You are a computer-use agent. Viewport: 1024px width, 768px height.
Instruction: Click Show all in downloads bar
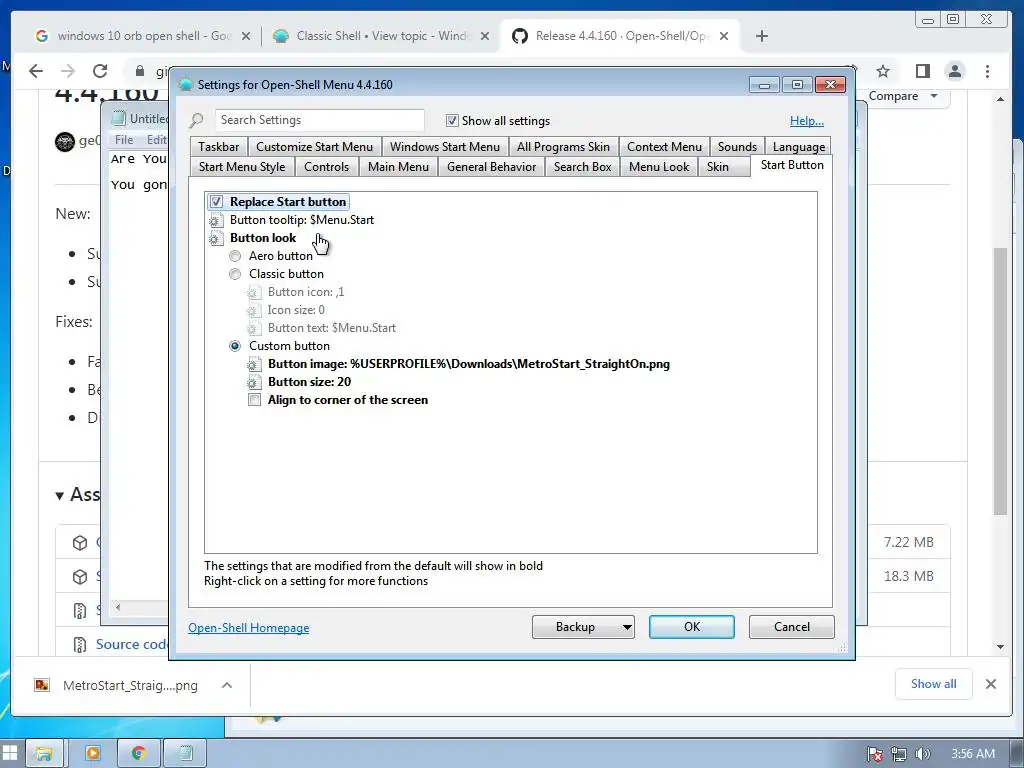click(933, 684)
